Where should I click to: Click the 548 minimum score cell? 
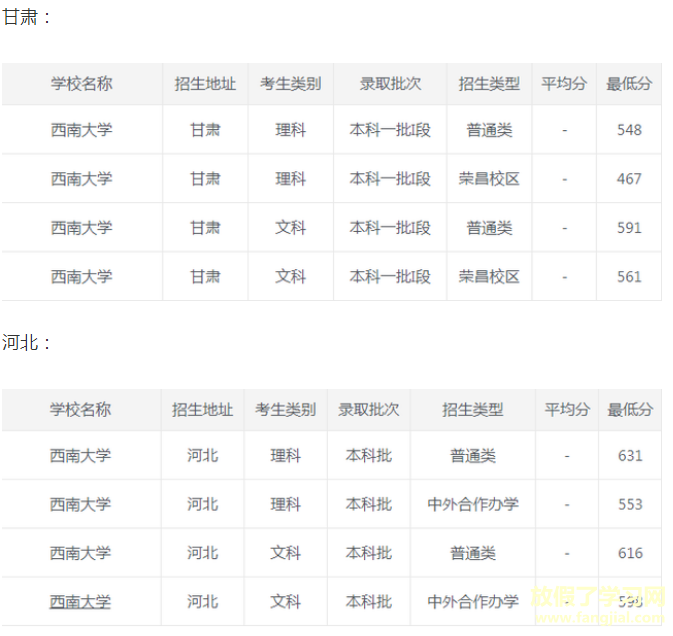pyautogui.click(x=629, y=130)
